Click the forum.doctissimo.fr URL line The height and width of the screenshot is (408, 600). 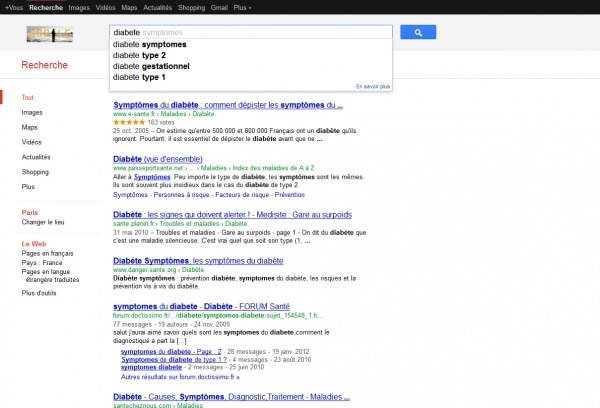[x=218, y=316]
